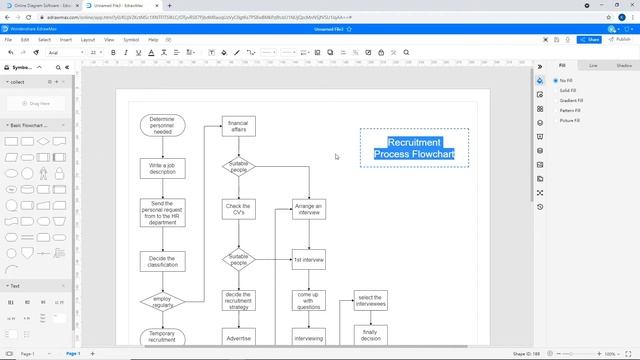Click the search magnifier in the toolbar

406,53
